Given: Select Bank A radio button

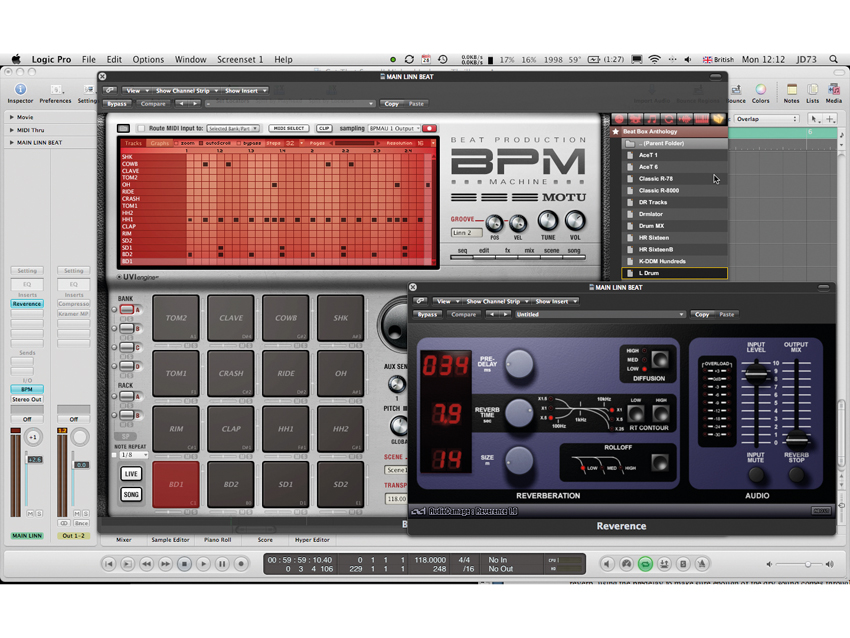Looking at the screenshot, I should coord(114,310).
